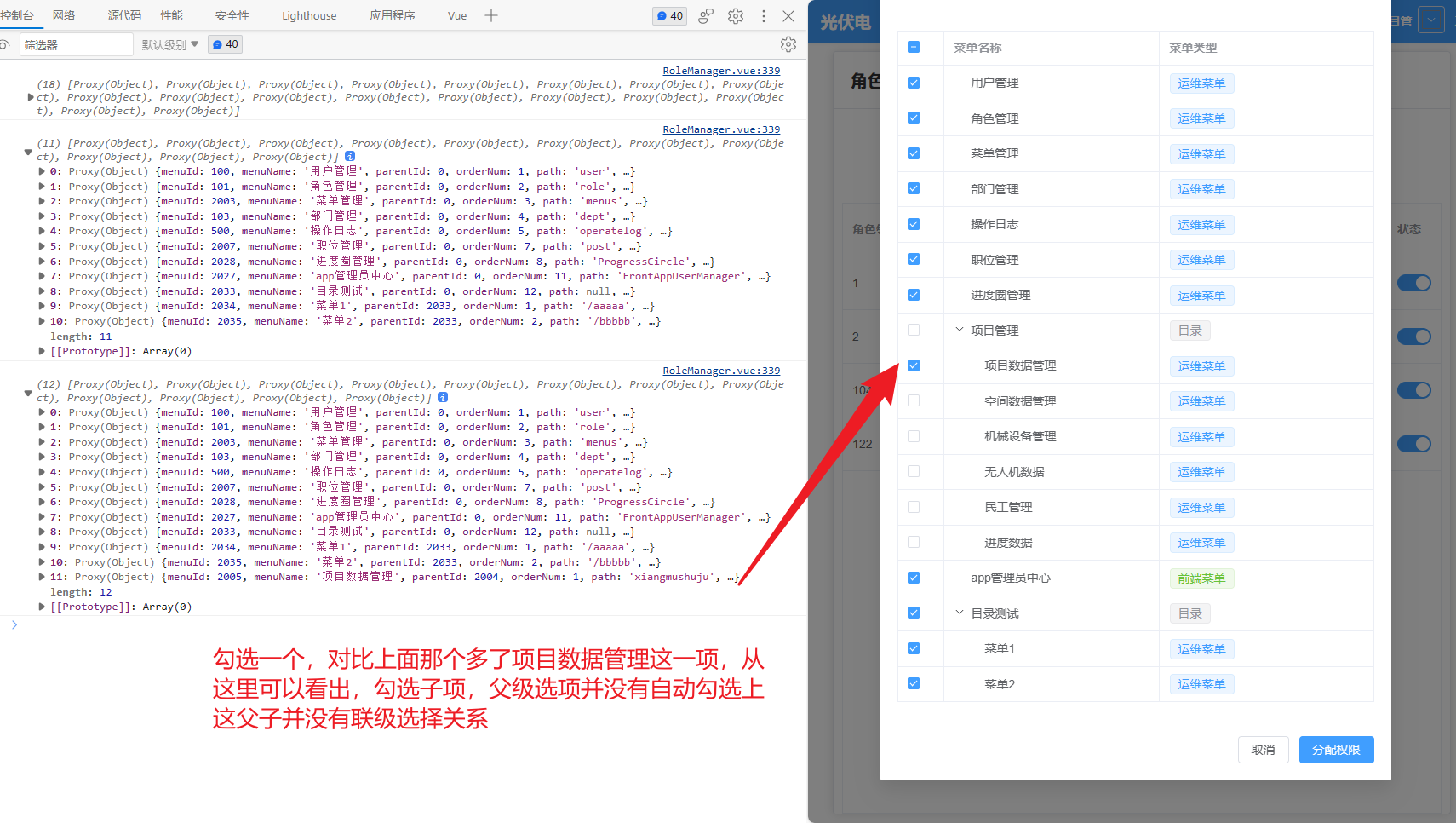Check the 无人机数据 checkbox
1456x823 pixels.
pos(914,471)
